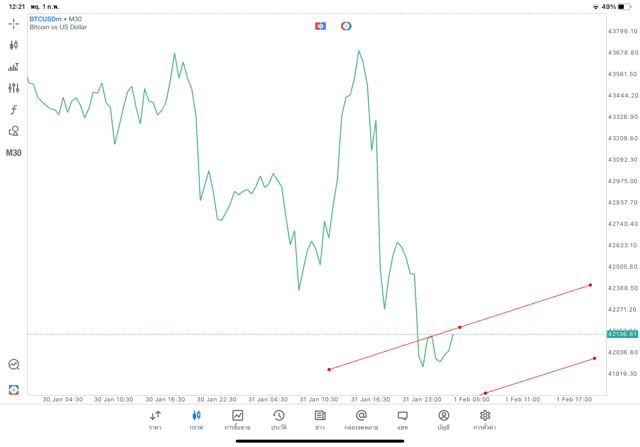The image size is (640, 447).
Task: Tap the circular red-blue icon at top
Action: (x=346, y=26)
